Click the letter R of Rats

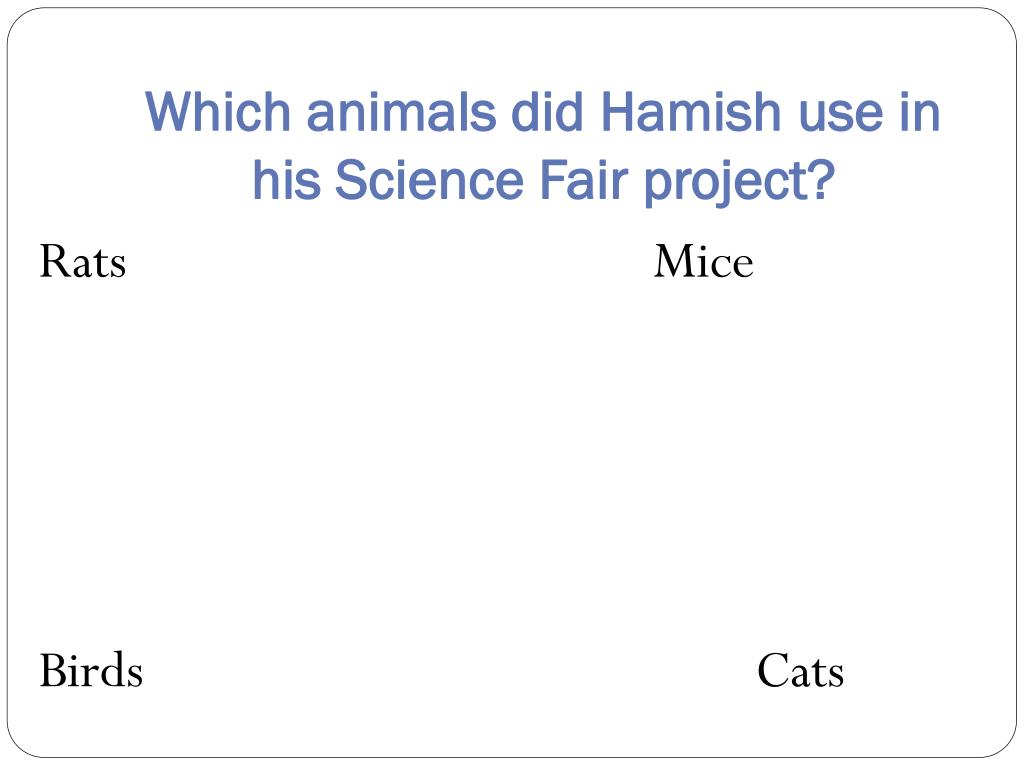(55, 262)
